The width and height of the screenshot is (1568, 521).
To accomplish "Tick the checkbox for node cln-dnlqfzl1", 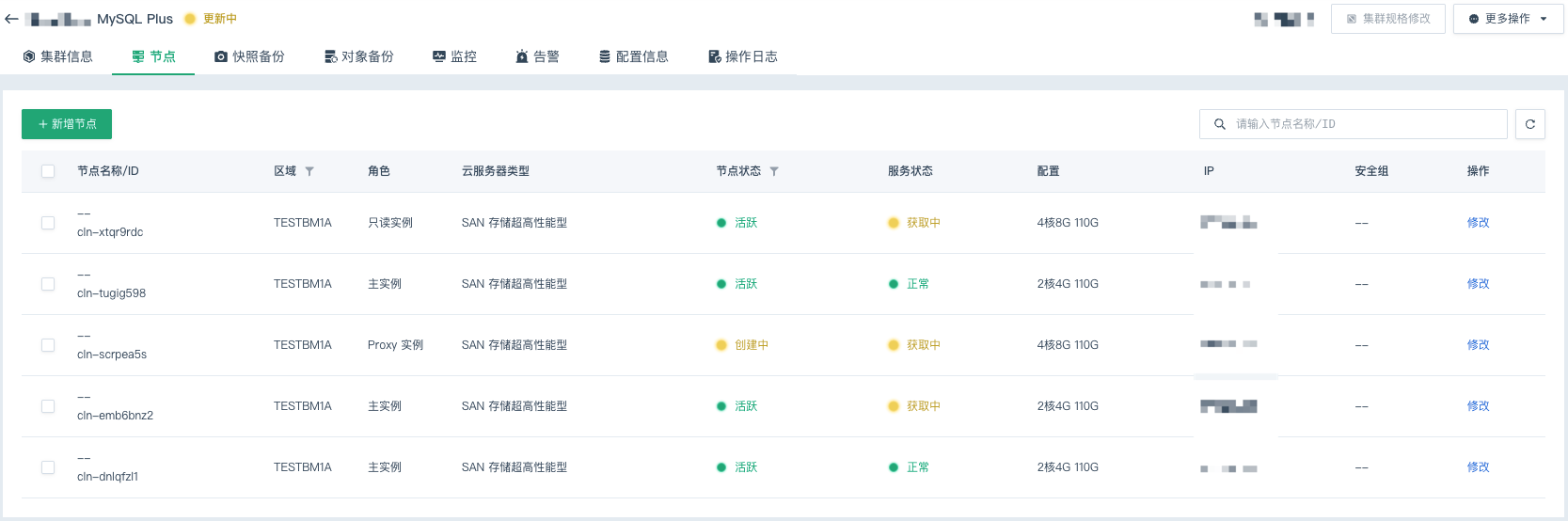I will (48, 467).
